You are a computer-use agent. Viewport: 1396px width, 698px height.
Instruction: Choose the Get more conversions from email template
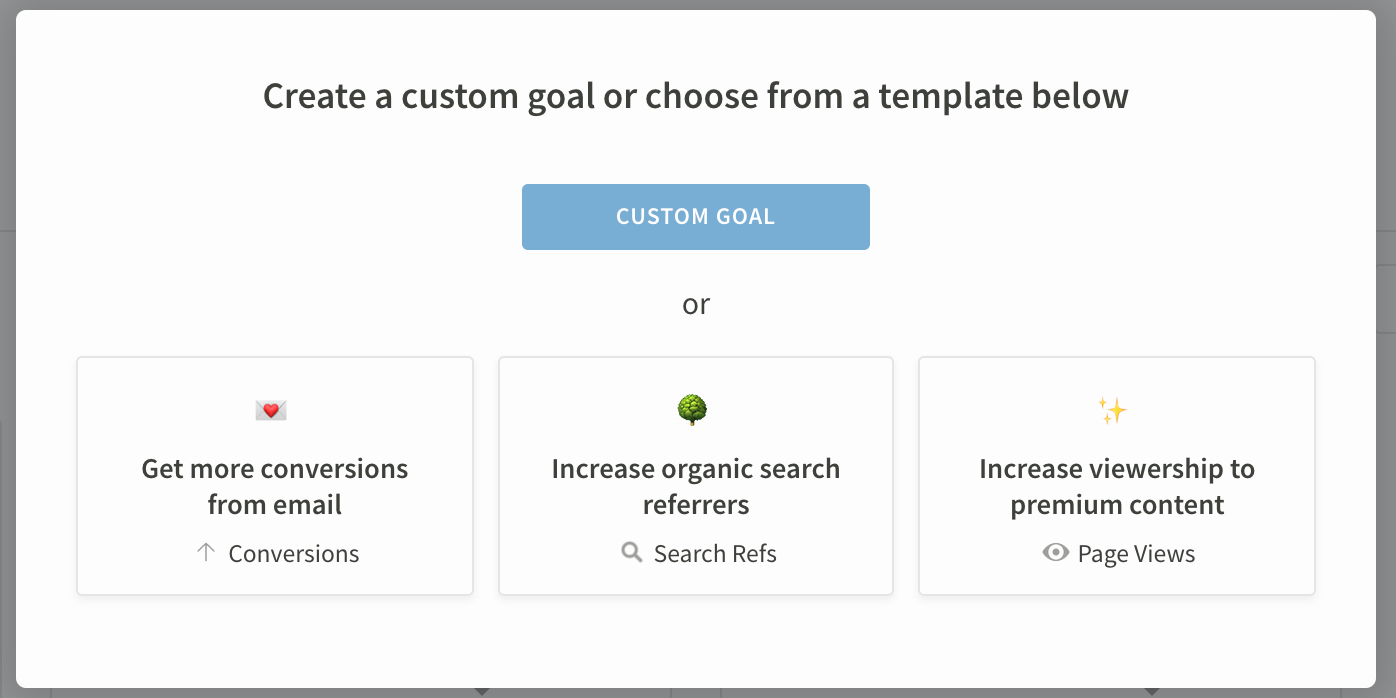click(275, 476)
